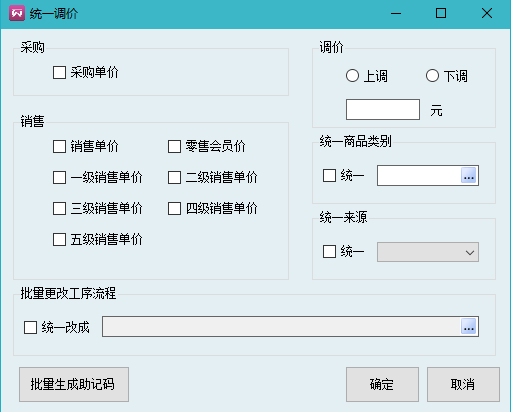Open the 工序流程 browse ellipsis button
The image size is (511, 412).
(x=469, y=327)
